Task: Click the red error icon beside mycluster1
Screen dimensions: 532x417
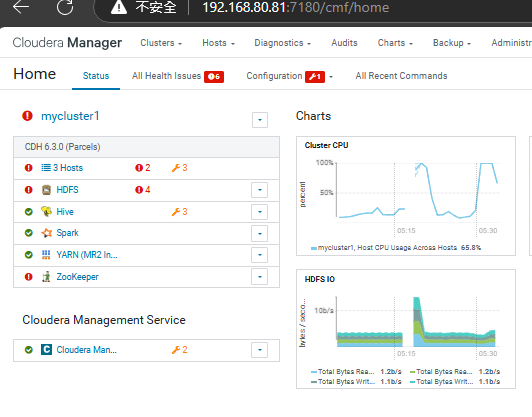Action: 27,116
